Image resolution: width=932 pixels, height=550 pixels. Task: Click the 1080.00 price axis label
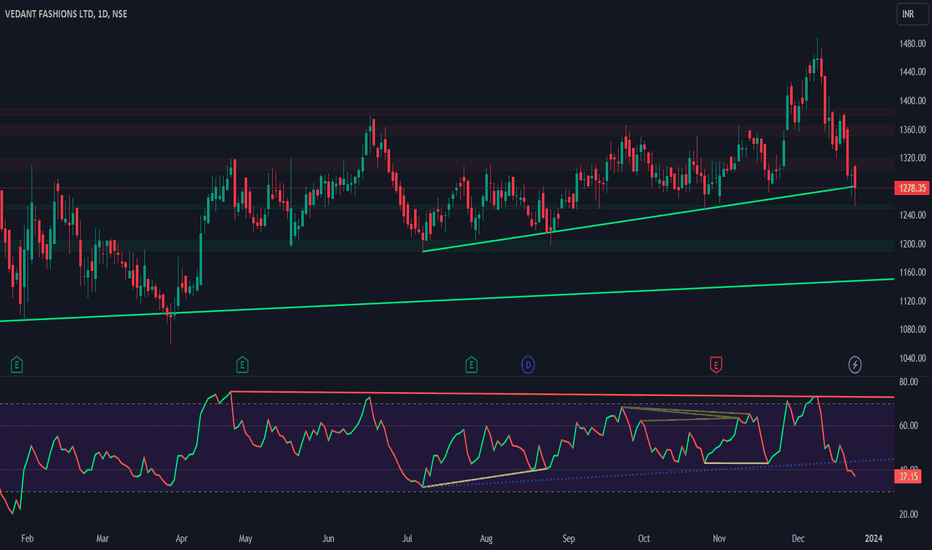tap(912, 329)
